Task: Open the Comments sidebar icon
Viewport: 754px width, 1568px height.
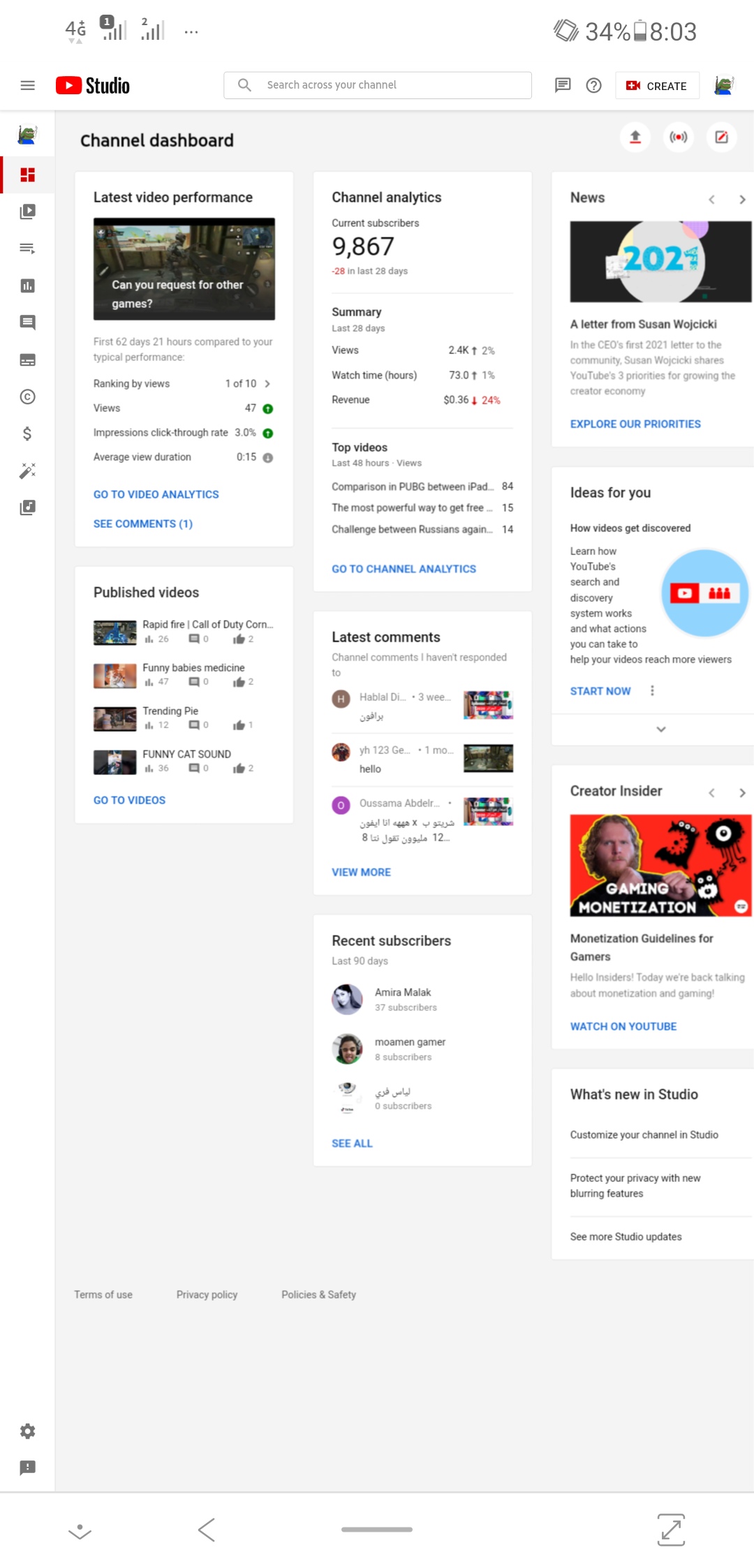Action: click(28, 323)
